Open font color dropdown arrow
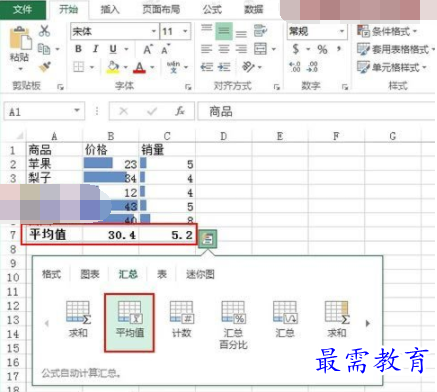The image size is (437, 392). [x=152, y=67]
